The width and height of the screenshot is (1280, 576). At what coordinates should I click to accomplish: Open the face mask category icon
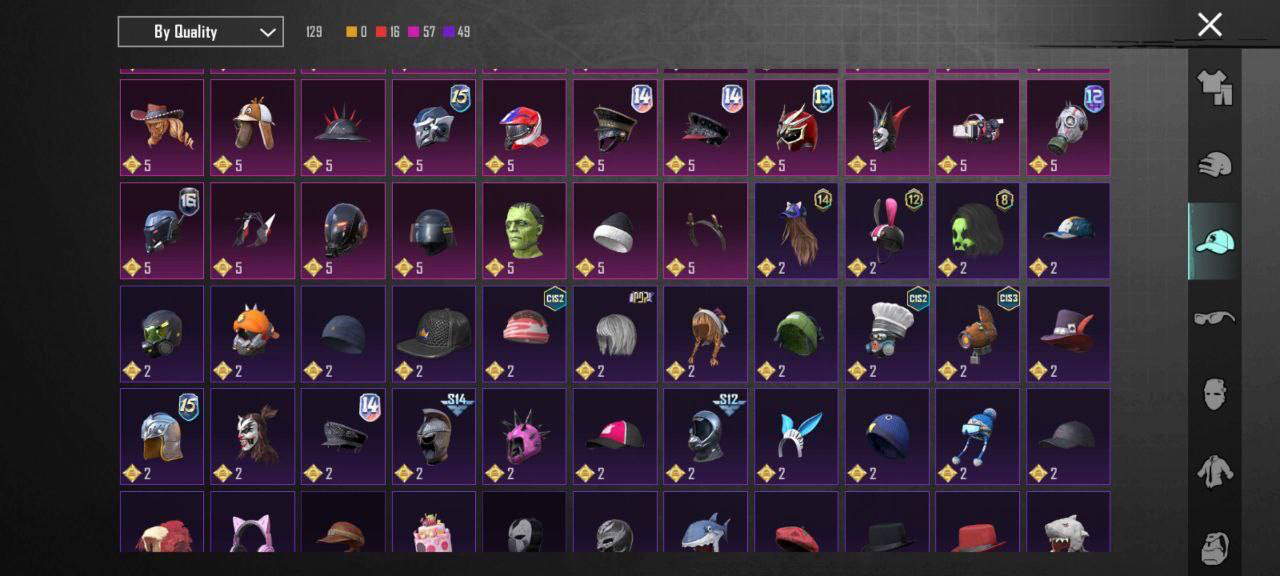[x=1214, y=394]
